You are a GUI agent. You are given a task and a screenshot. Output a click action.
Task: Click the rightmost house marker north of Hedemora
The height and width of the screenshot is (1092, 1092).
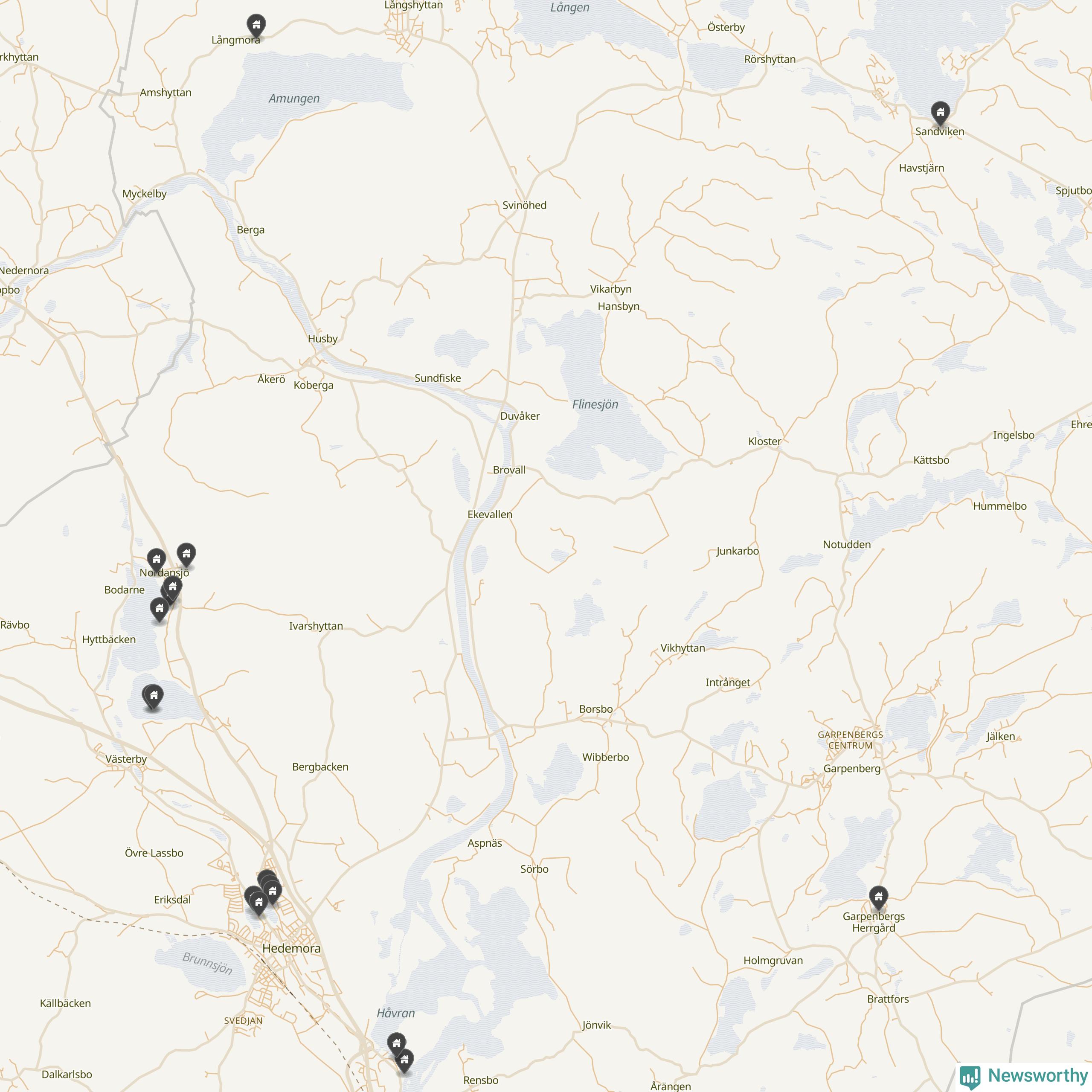[273, 892]
